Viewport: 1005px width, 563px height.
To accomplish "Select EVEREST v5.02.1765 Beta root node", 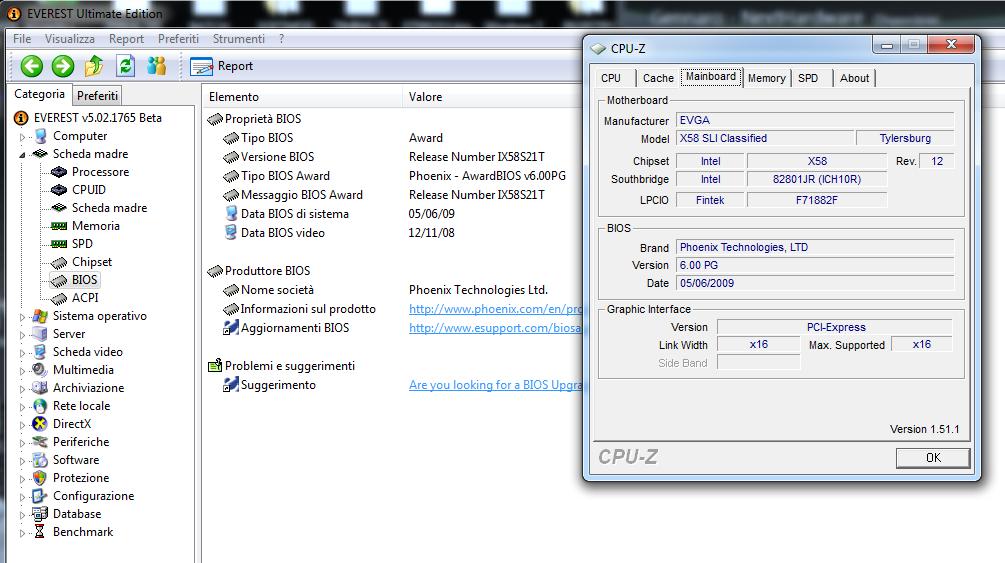I will coord(97,118).
